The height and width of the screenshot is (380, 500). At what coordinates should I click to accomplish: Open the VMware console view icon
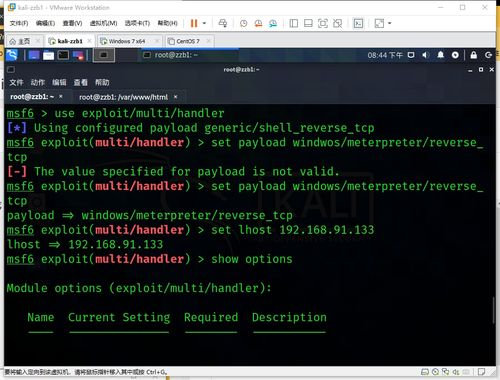coord(358,23)
